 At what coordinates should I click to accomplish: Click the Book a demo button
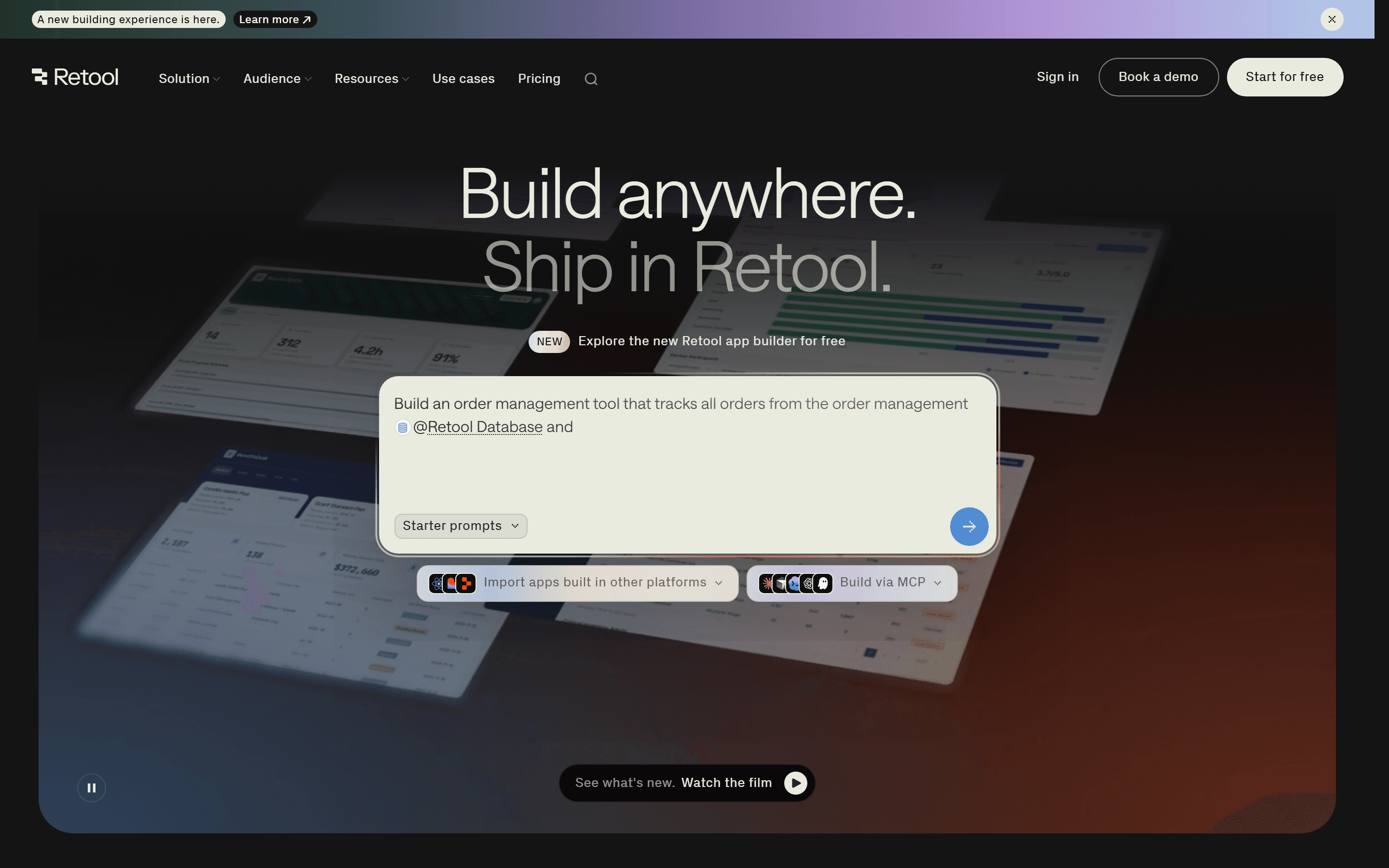[1158, 77]
